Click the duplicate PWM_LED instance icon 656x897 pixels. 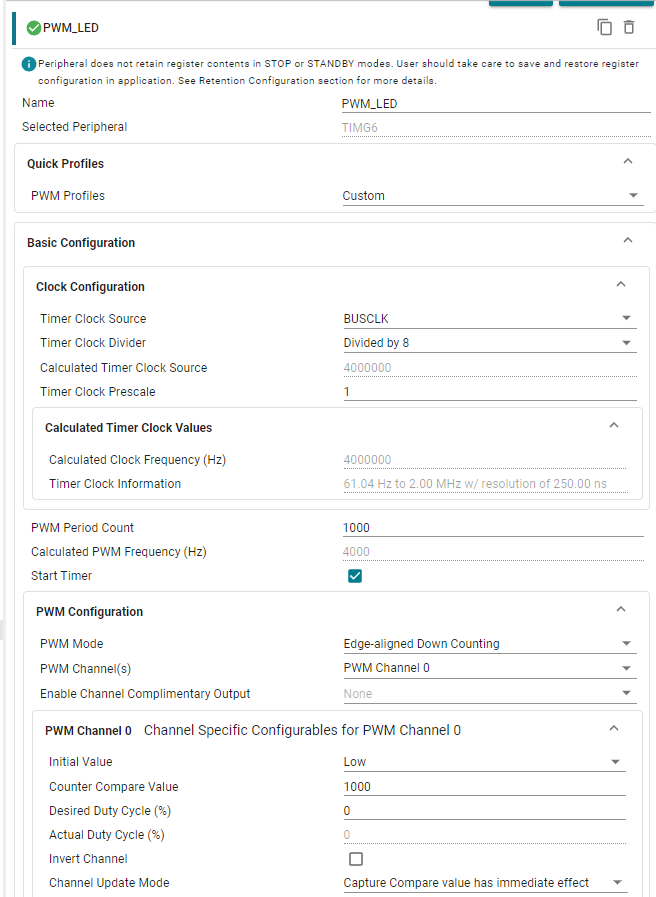(x=605, y=27)
